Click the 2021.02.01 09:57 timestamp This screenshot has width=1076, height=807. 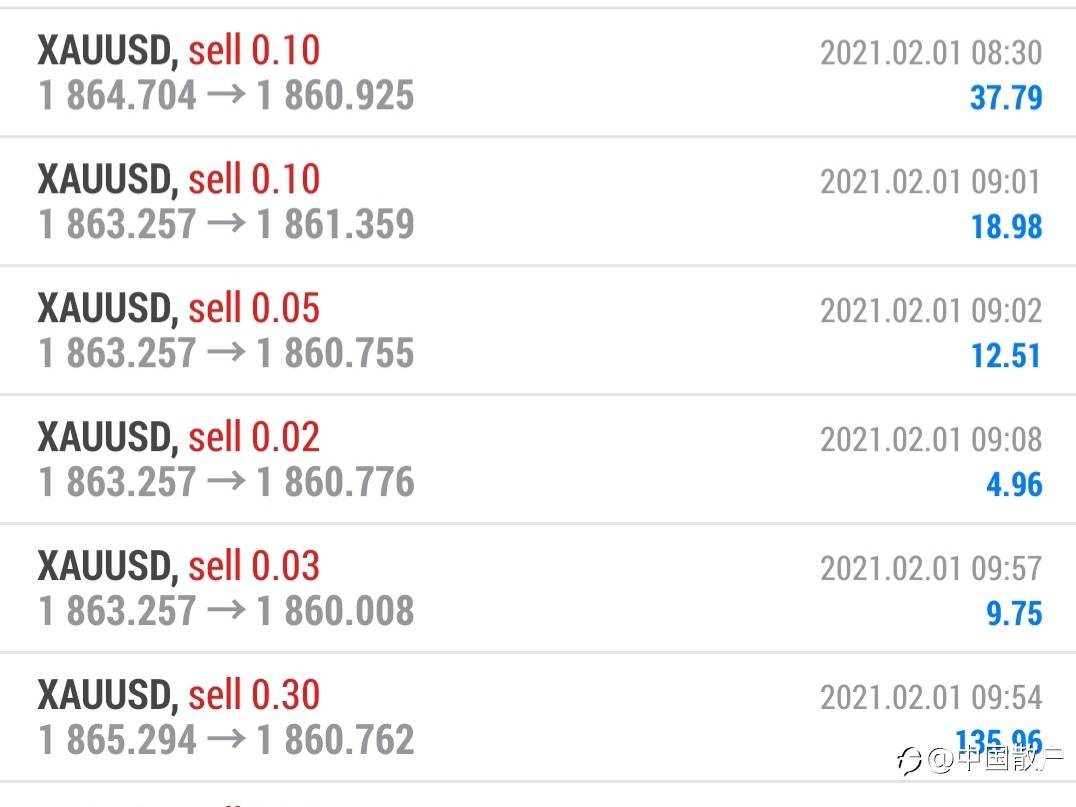(931, 569)
